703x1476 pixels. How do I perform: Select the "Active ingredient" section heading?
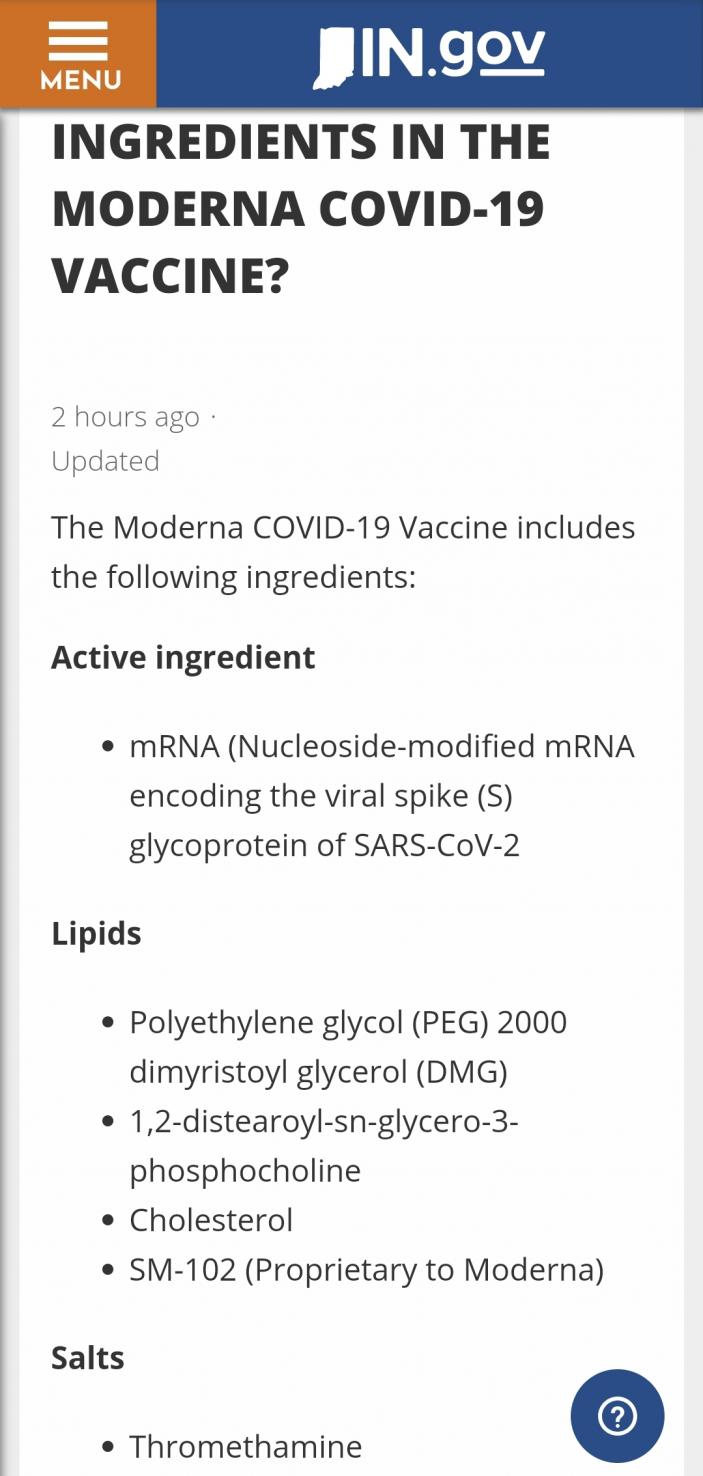[x=183, y=657]
